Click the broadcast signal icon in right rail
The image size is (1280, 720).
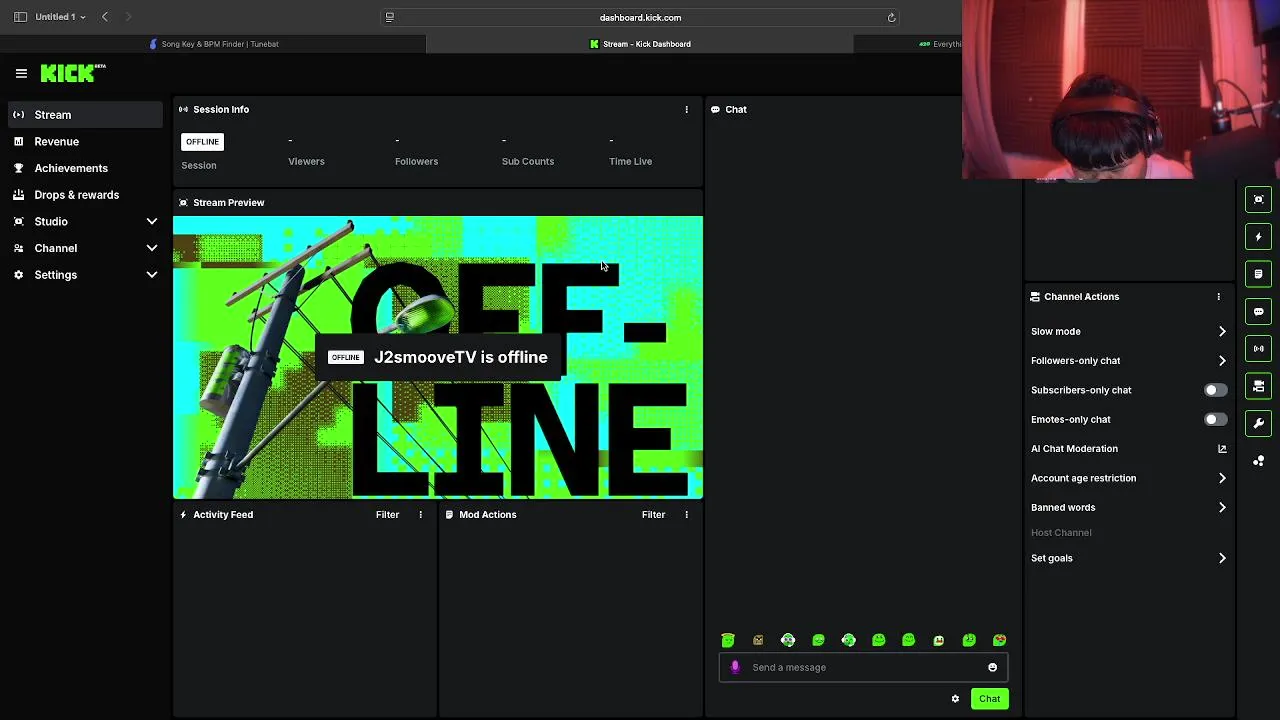pyautogui.click(x=1258, y=348)
